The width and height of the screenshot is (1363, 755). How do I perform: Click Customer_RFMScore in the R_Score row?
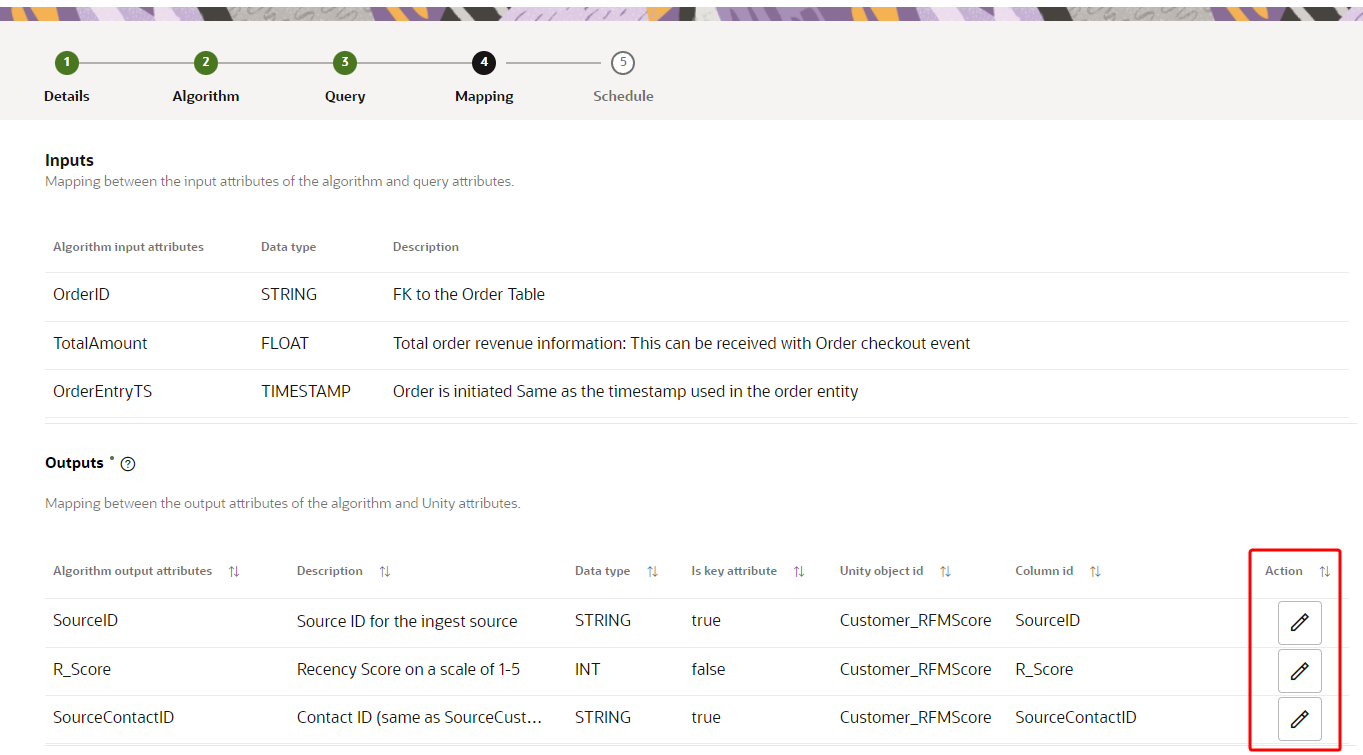click(916, 669)
